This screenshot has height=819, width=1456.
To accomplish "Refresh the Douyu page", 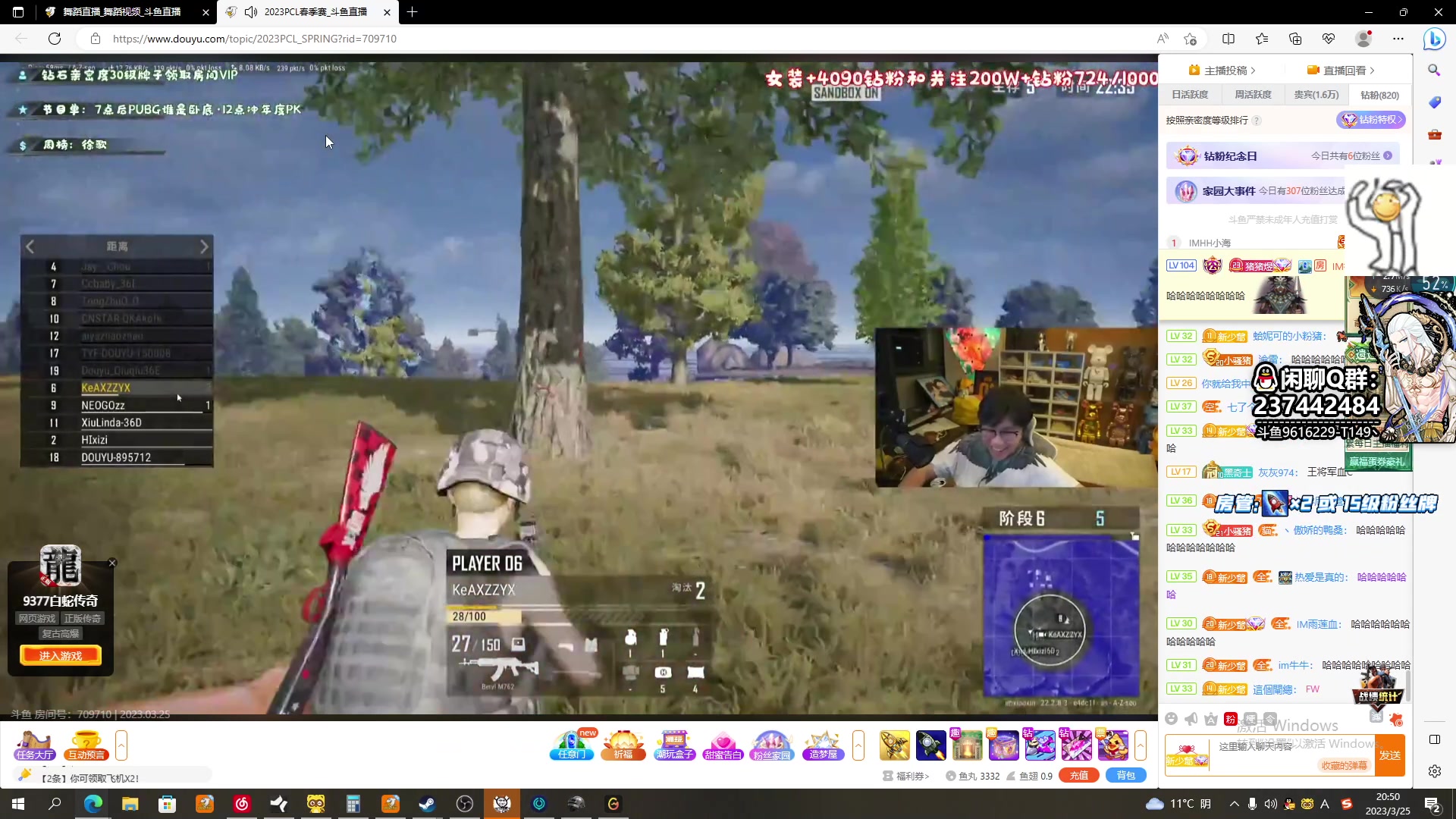I will click(x=55, y=39).
